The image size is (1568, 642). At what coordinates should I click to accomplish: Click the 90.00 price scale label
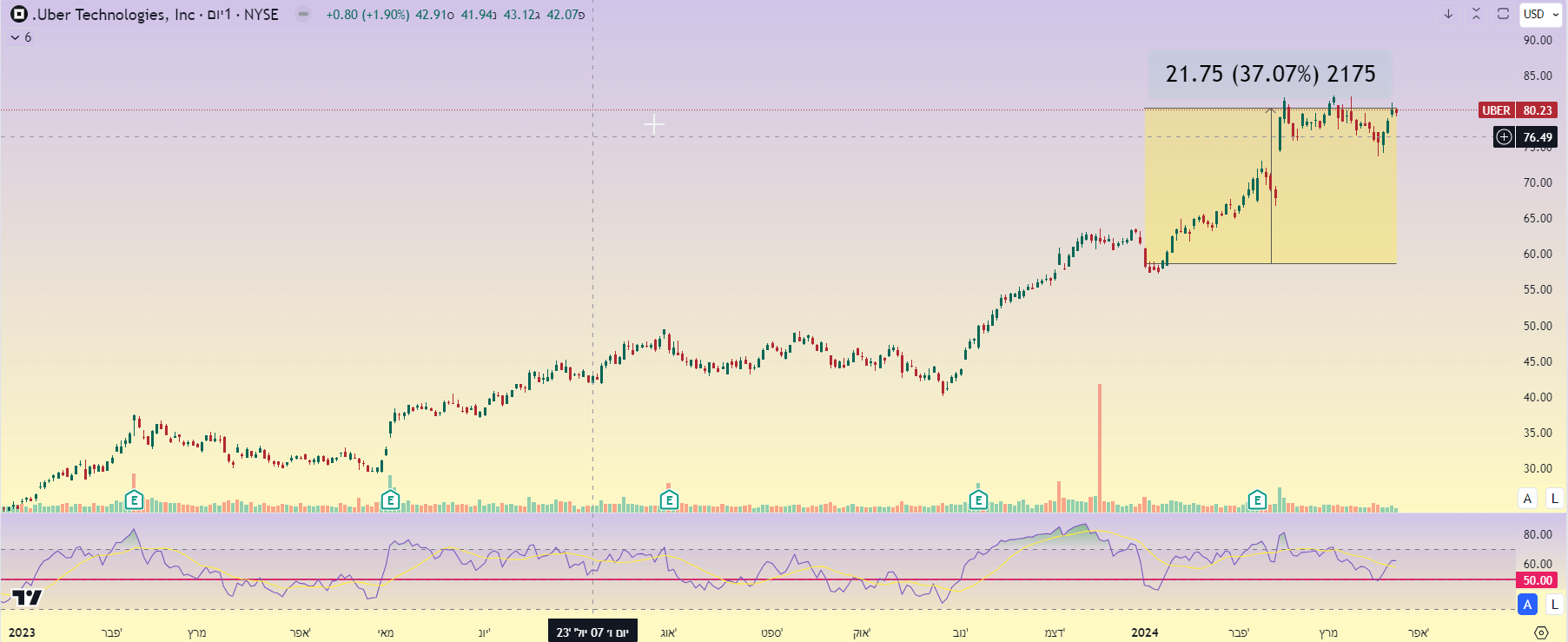1538,40
